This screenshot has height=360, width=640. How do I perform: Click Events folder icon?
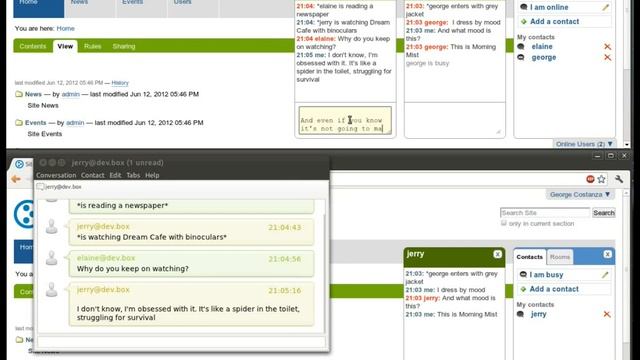(x=19, y=123)
